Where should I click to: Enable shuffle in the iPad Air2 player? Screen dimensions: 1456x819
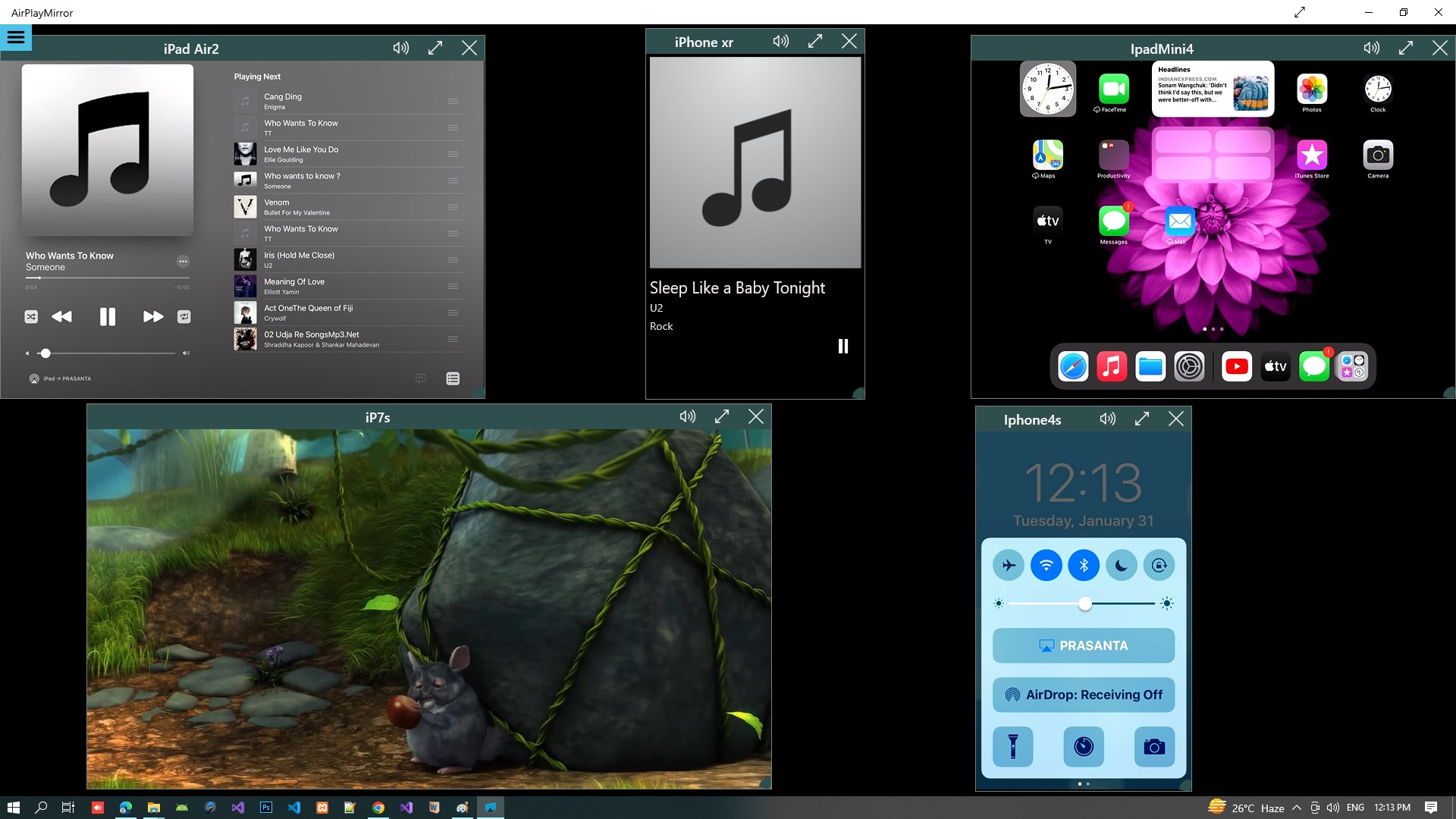[x=31, y=317]
